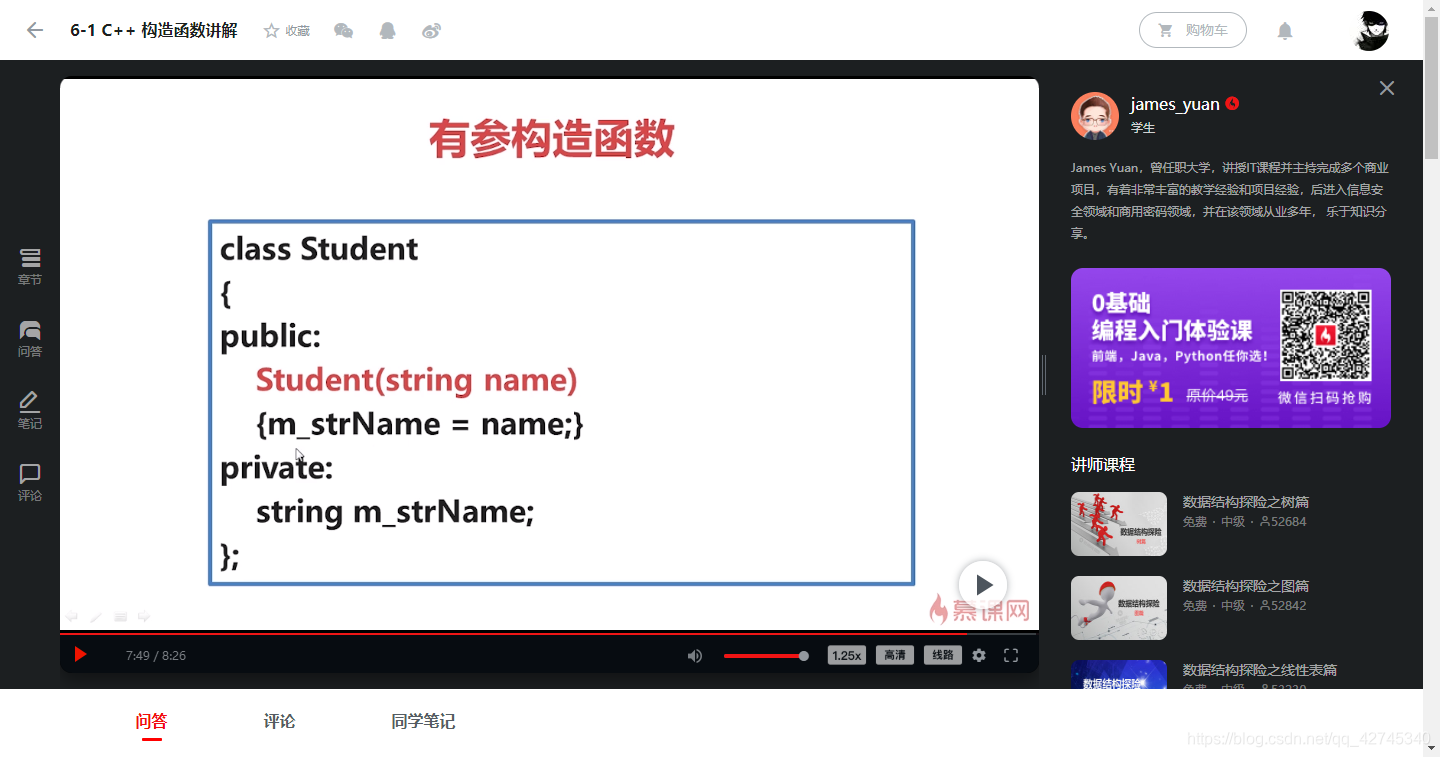Open 数据结构探险之图篇 course title
1440x757 pixels.
coord(1246,586)
